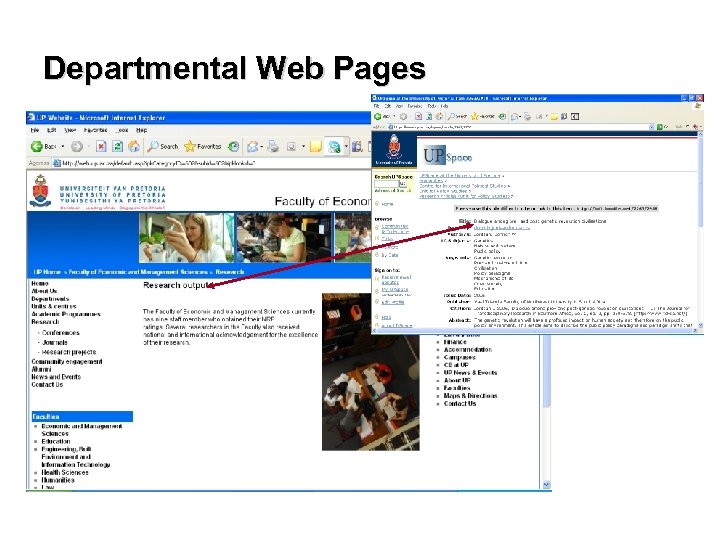This screenshot has height=540, width=720.
Task: Open Home in left navigation
Action: pyautogui.click(x=39, y=284)
